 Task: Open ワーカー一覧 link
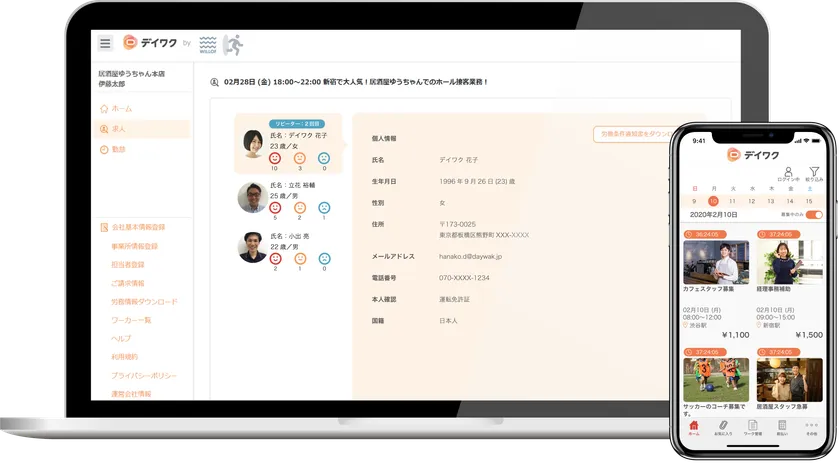[131, 320]
